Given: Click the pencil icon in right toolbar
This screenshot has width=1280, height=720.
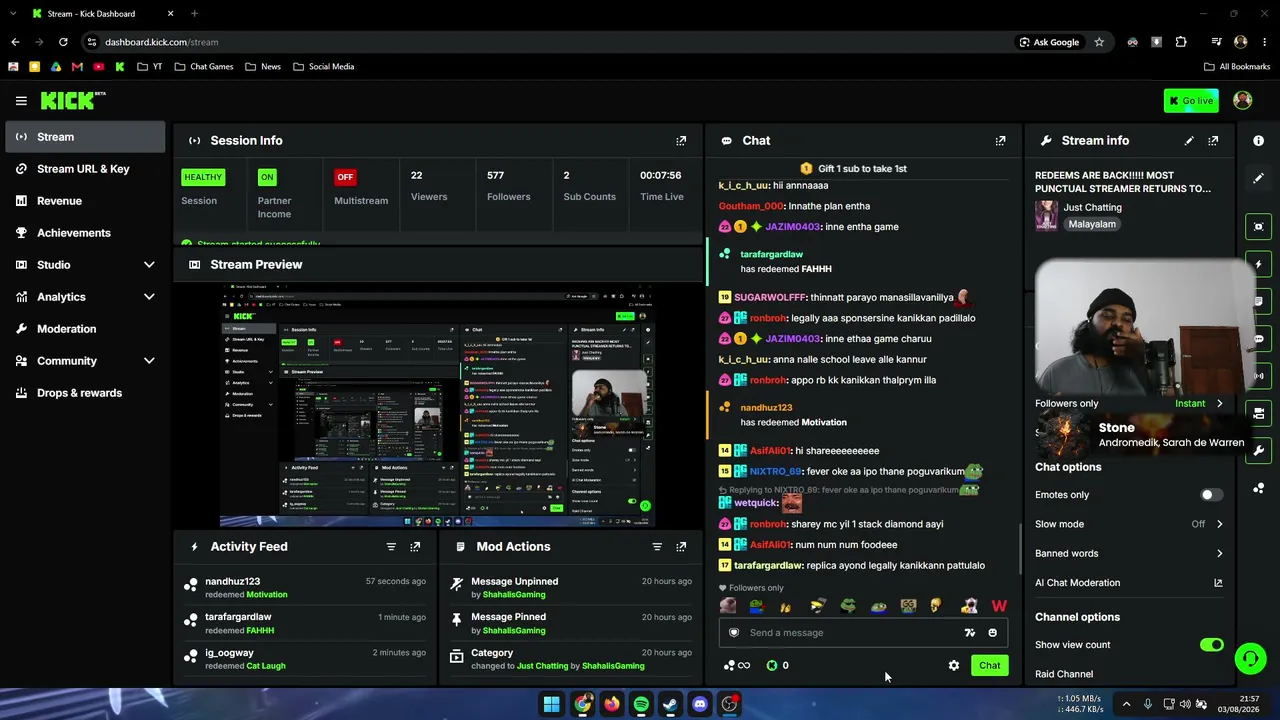Looking at the screenshot, I should (x=1258, y=178).
